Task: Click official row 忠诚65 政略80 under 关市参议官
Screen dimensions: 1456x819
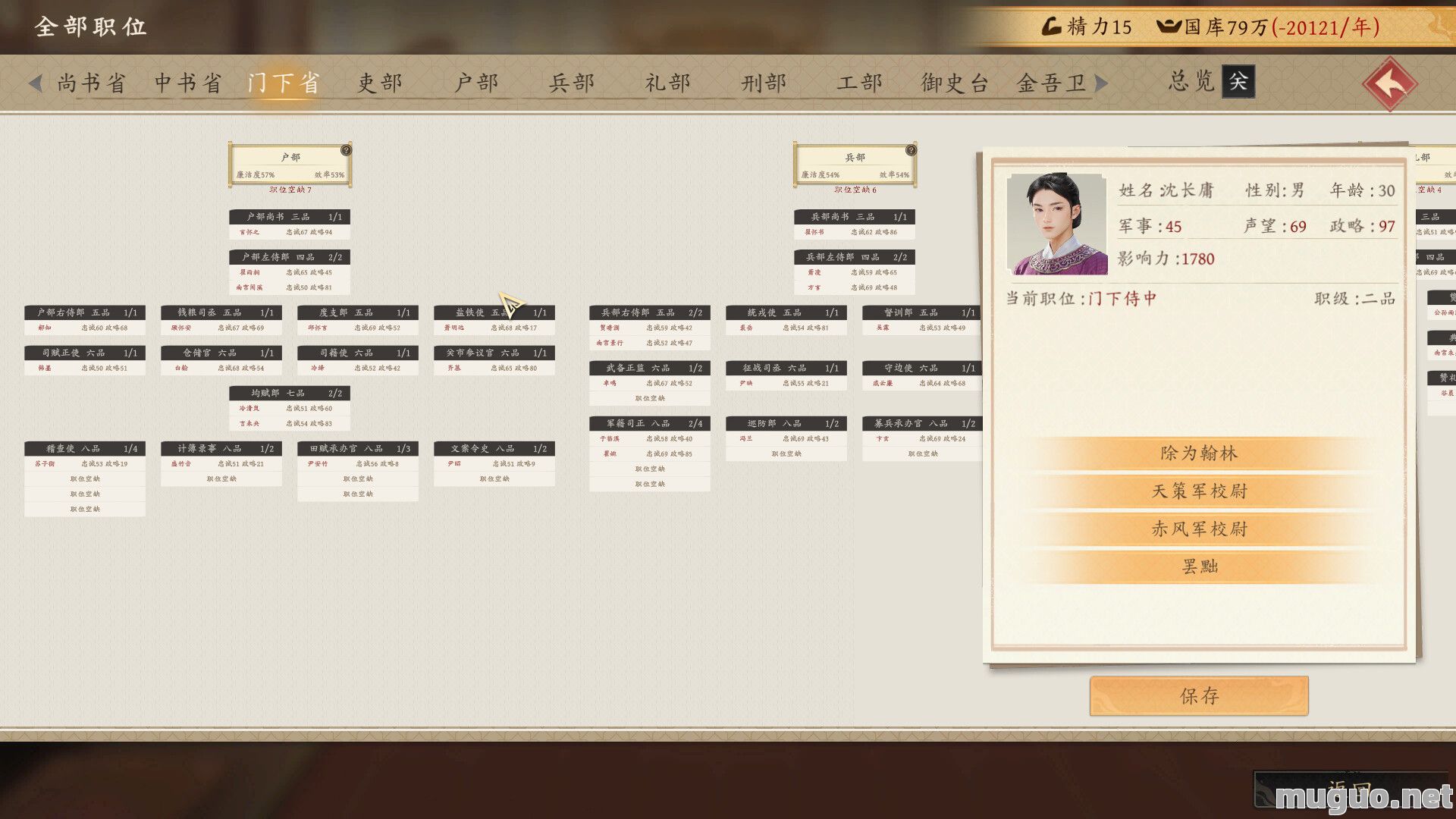Action: [494, 368]
